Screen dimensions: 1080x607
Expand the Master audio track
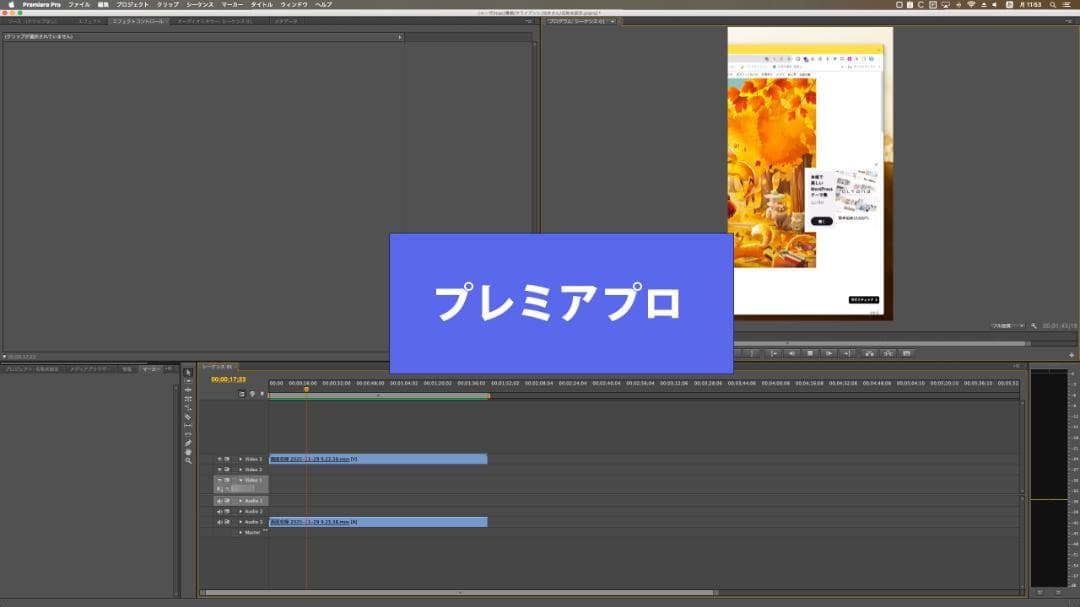(241, 533)
